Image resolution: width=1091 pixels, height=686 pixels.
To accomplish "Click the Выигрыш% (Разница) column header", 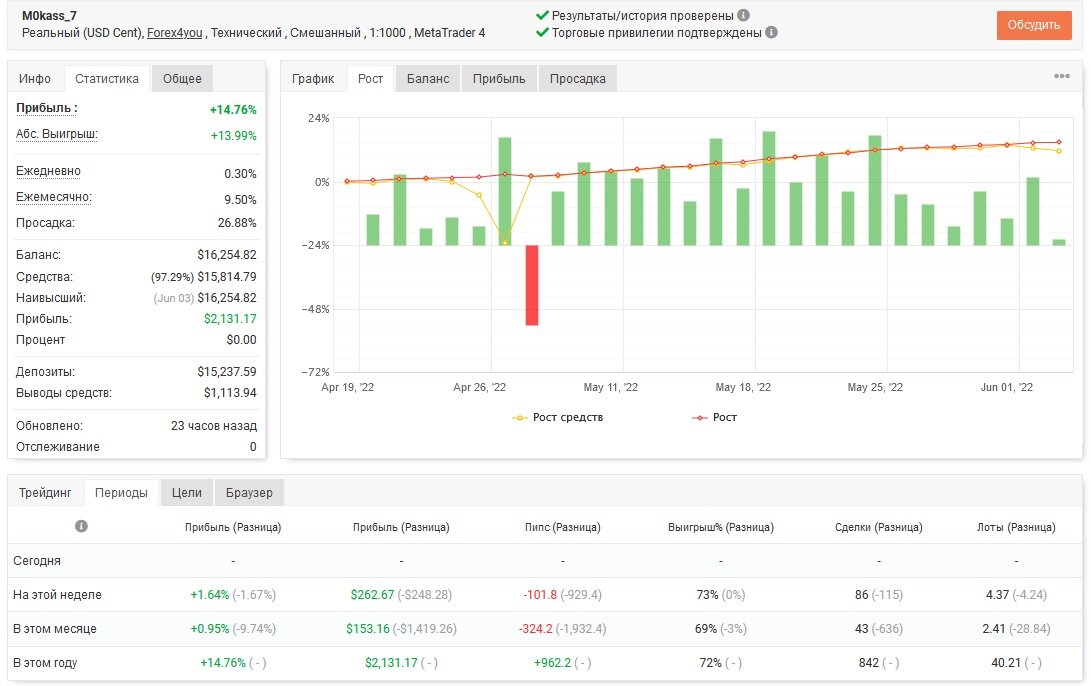I will [x=721, y=527].
